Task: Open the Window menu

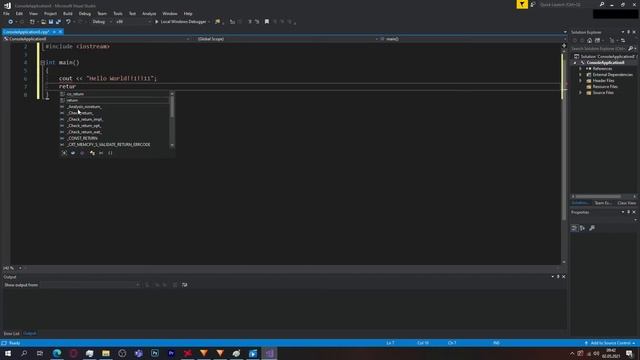Action: [x=170, y=13]
